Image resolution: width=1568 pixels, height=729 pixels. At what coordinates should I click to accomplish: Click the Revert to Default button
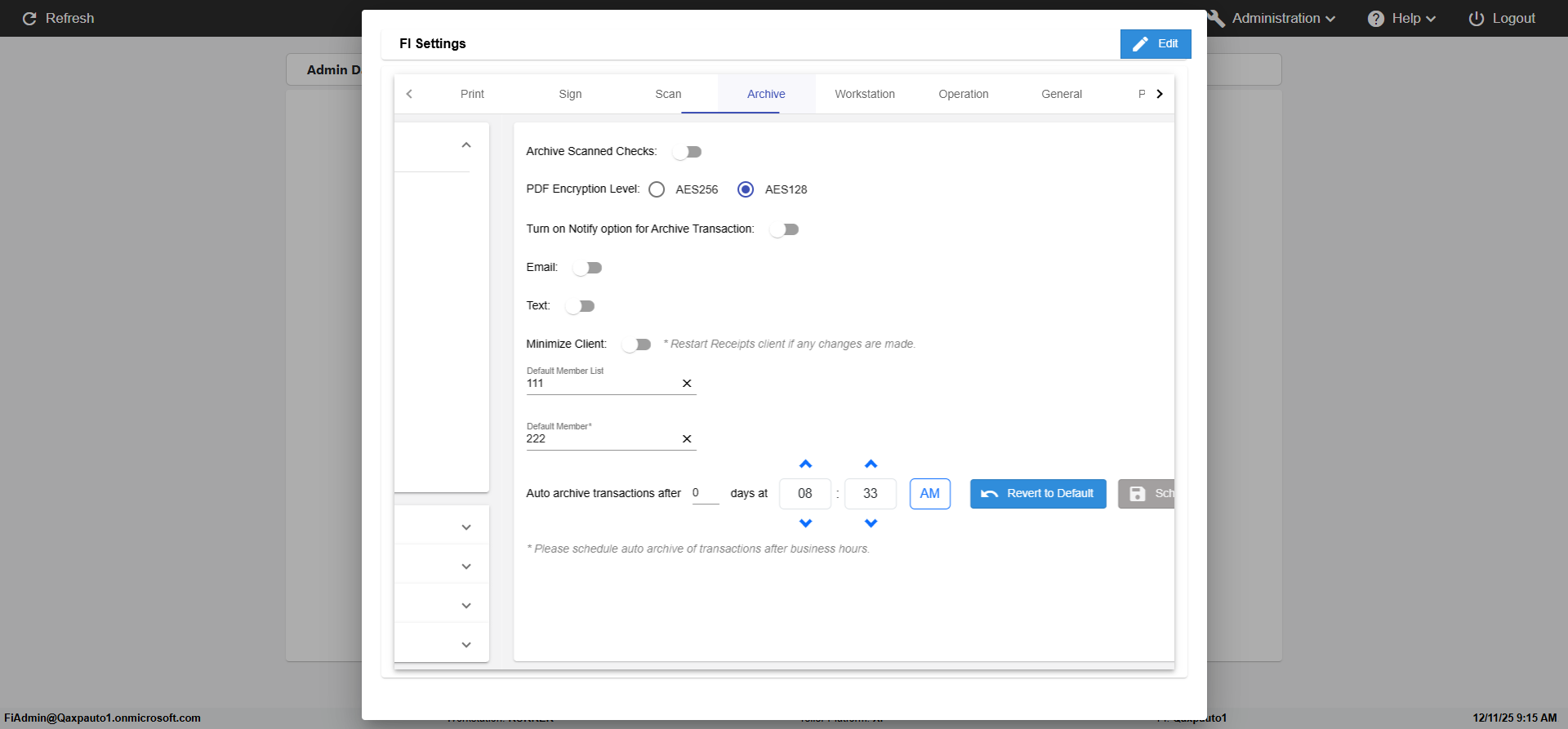(1038, 494)
